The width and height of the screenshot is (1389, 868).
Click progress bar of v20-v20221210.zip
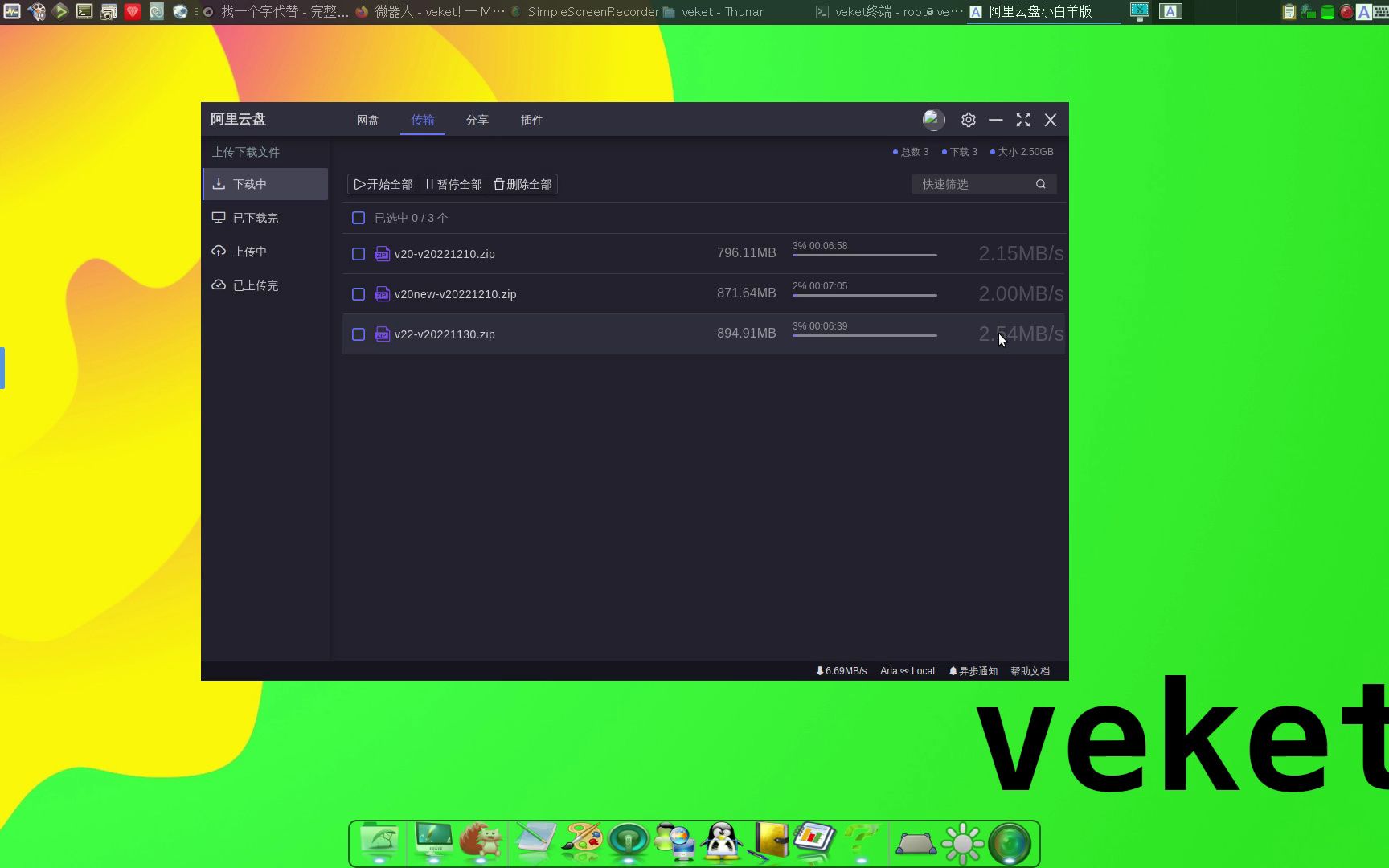[865, 255]
